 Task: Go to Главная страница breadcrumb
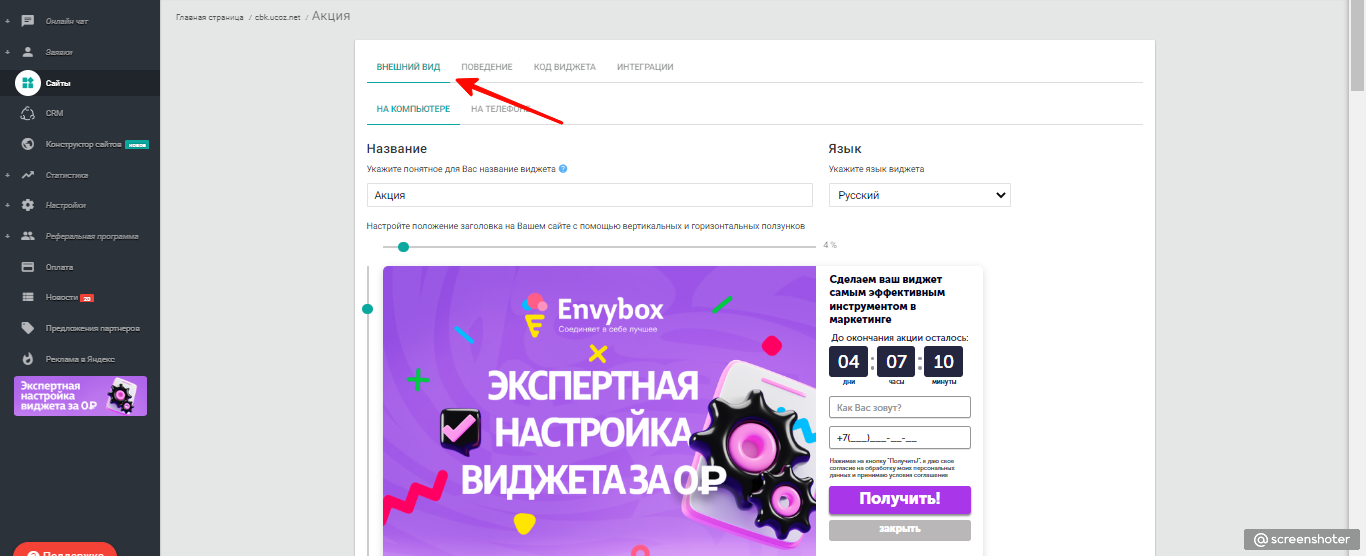tap(210, 17)
